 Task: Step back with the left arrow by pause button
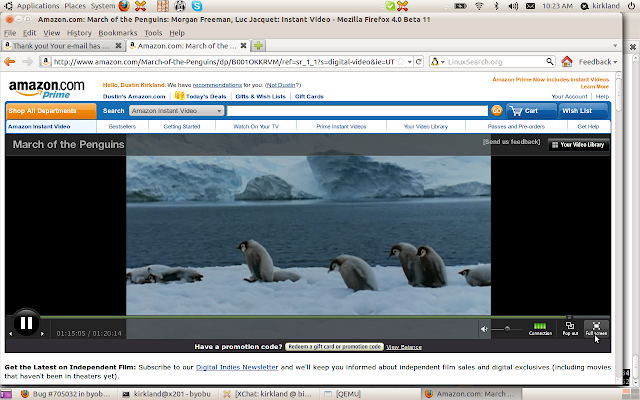coord(11,333)
